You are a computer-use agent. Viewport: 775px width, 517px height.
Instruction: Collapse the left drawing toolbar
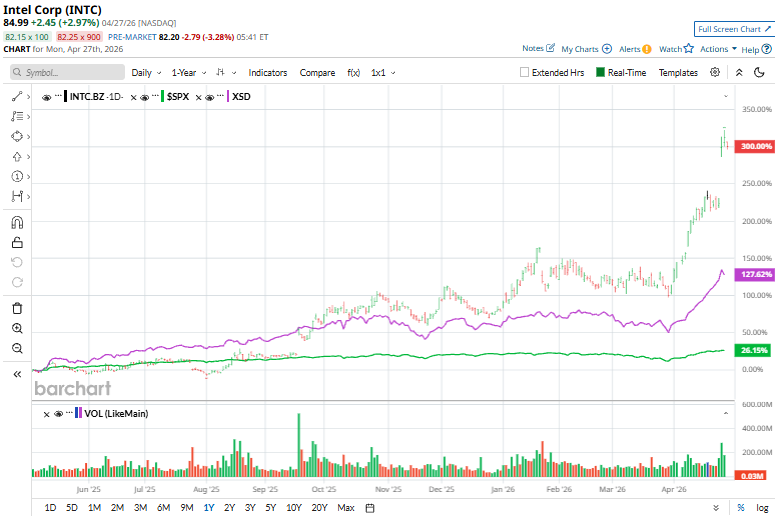coord(17,373)
